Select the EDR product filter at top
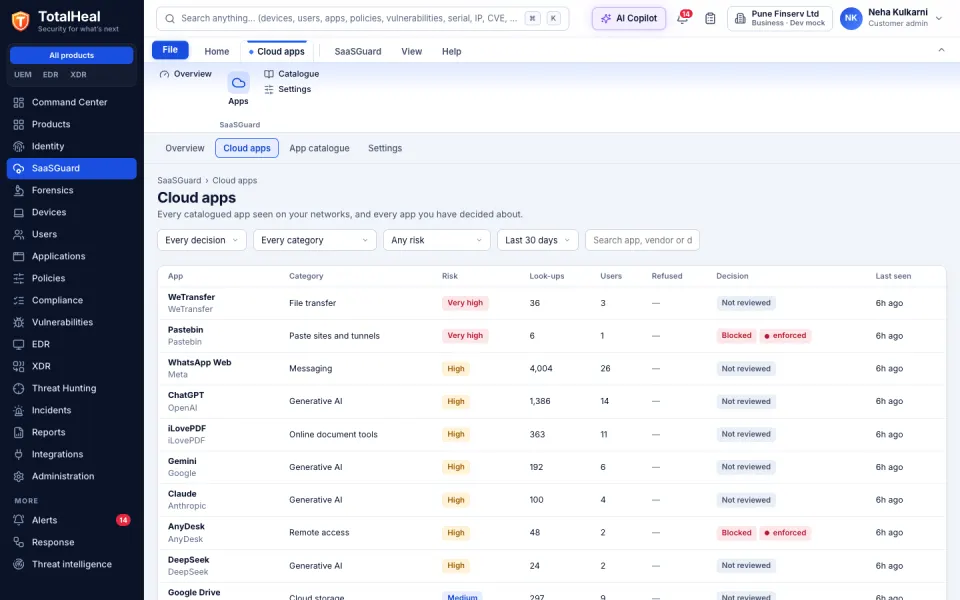The width and height of the screenshot is (960, 600). (x=51, y=75)
